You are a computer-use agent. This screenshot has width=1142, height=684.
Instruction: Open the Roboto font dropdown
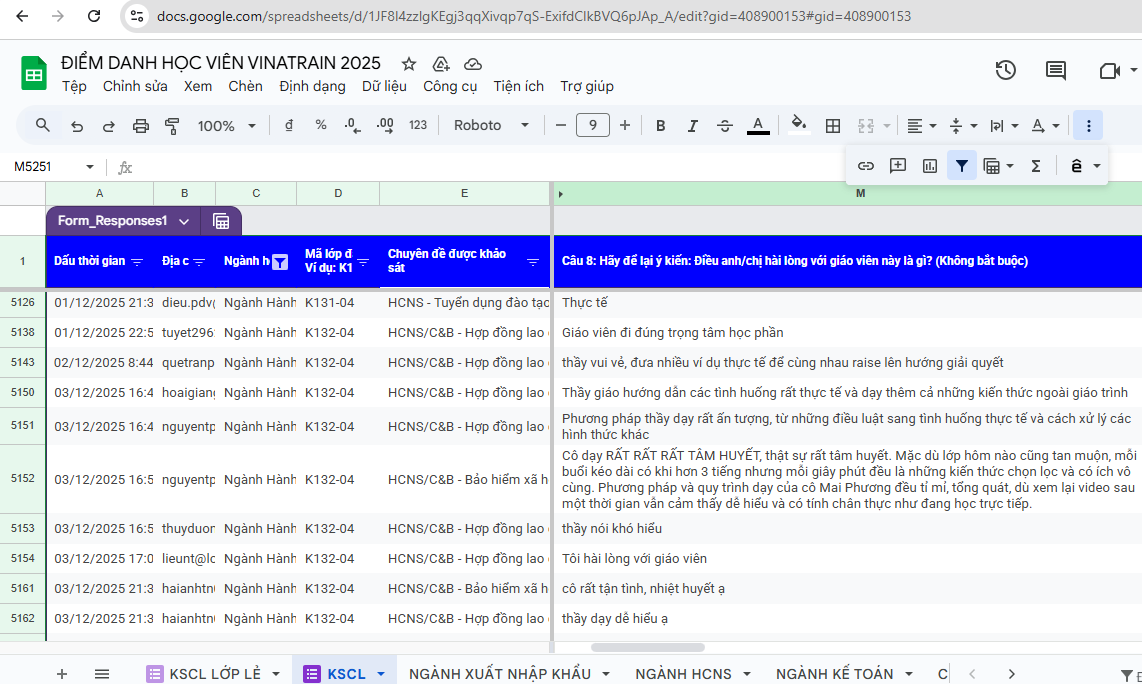(491, 125)
